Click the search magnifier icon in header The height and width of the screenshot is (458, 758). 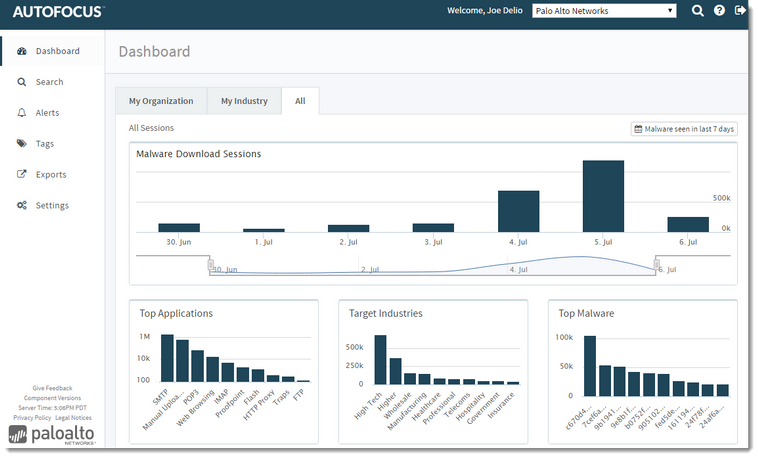pos(698,11)
